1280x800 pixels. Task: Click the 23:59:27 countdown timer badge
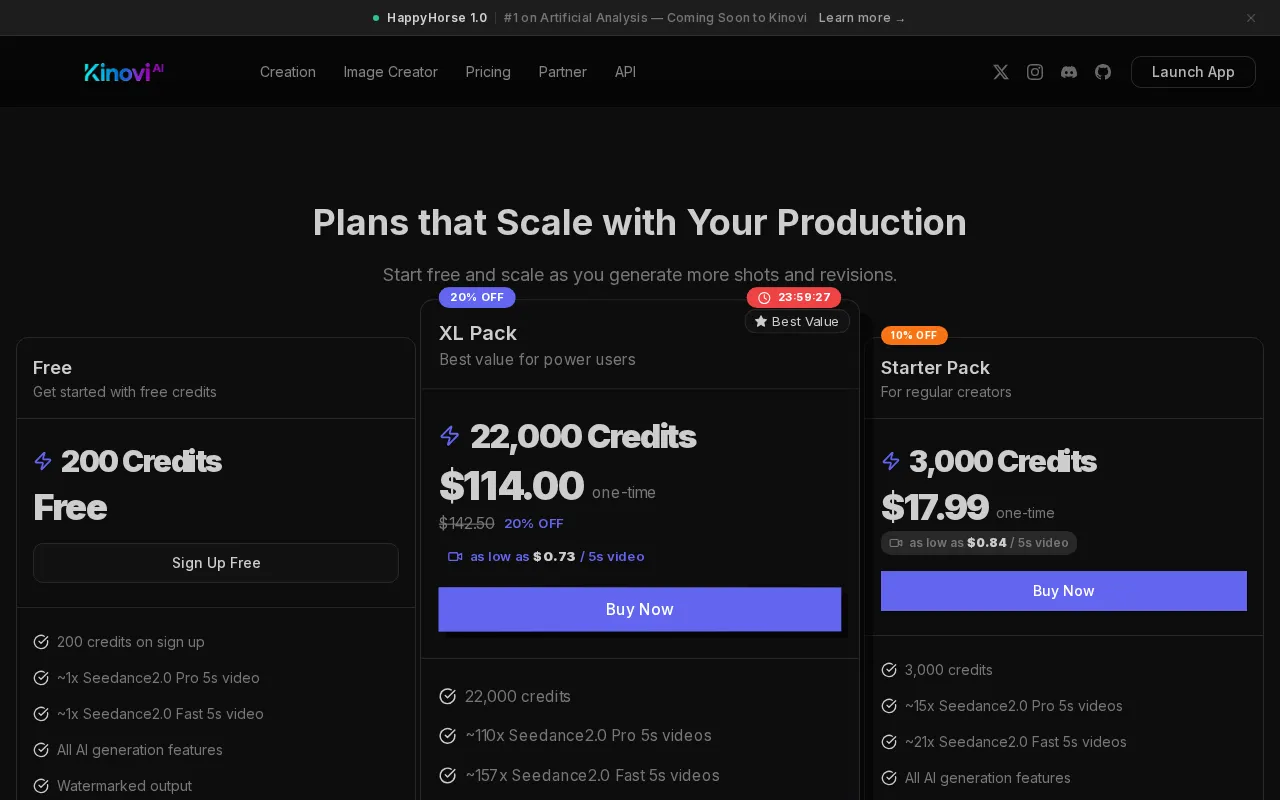(794, 298)
